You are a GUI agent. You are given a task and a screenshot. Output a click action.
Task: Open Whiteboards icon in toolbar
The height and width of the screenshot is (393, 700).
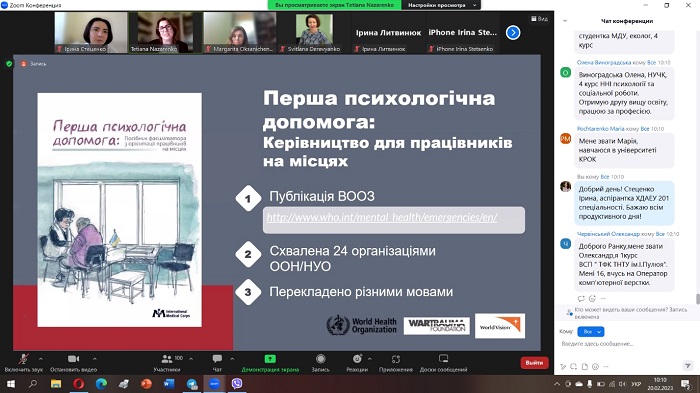[x=443, y=359]
